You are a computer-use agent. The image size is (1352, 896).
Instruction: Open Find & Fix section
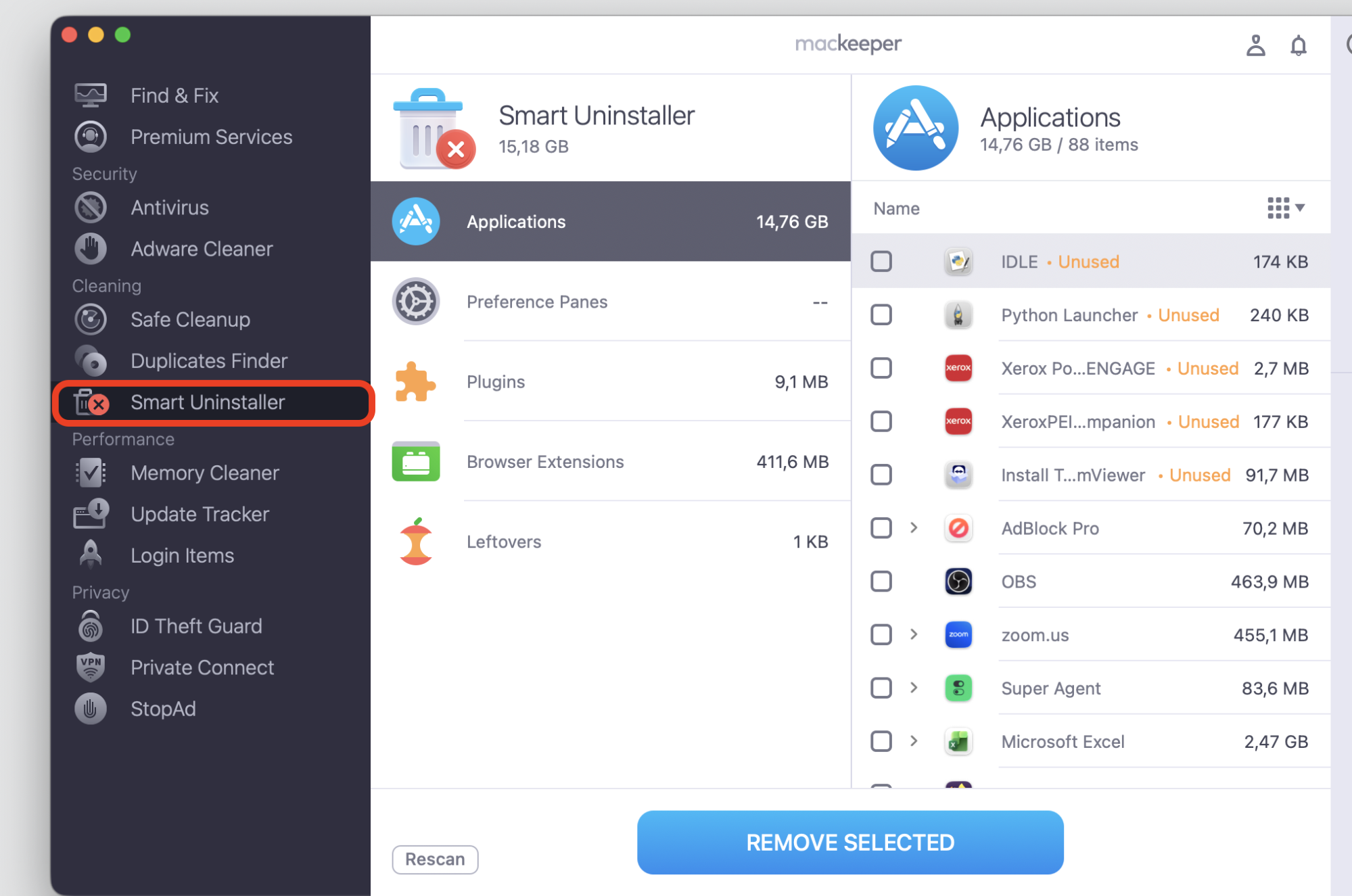coord(211,95)
